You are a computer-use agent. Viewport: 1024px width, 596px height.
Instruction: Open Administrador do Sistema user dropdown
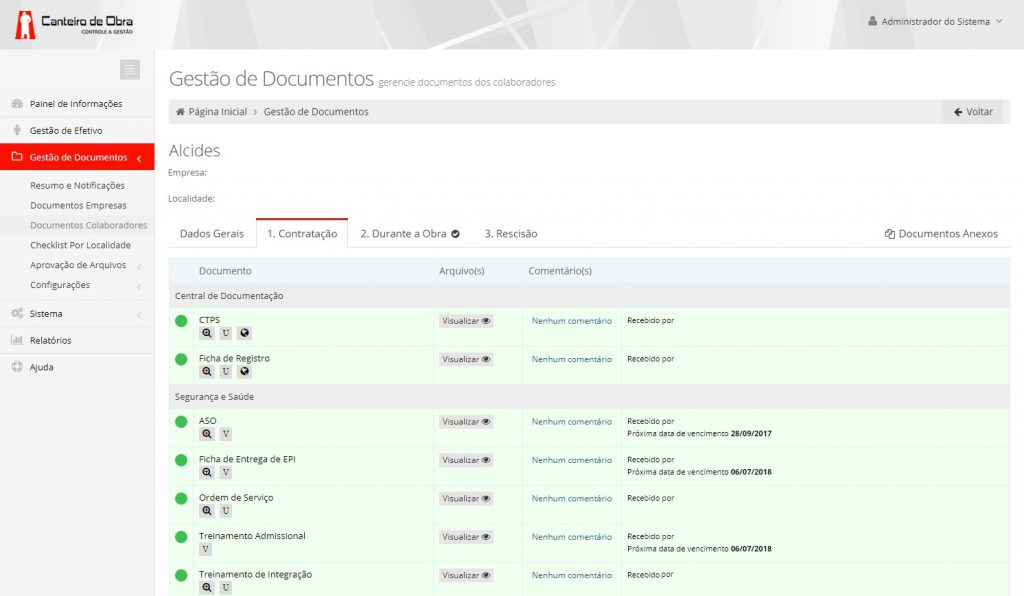click(x=935, y=21)
